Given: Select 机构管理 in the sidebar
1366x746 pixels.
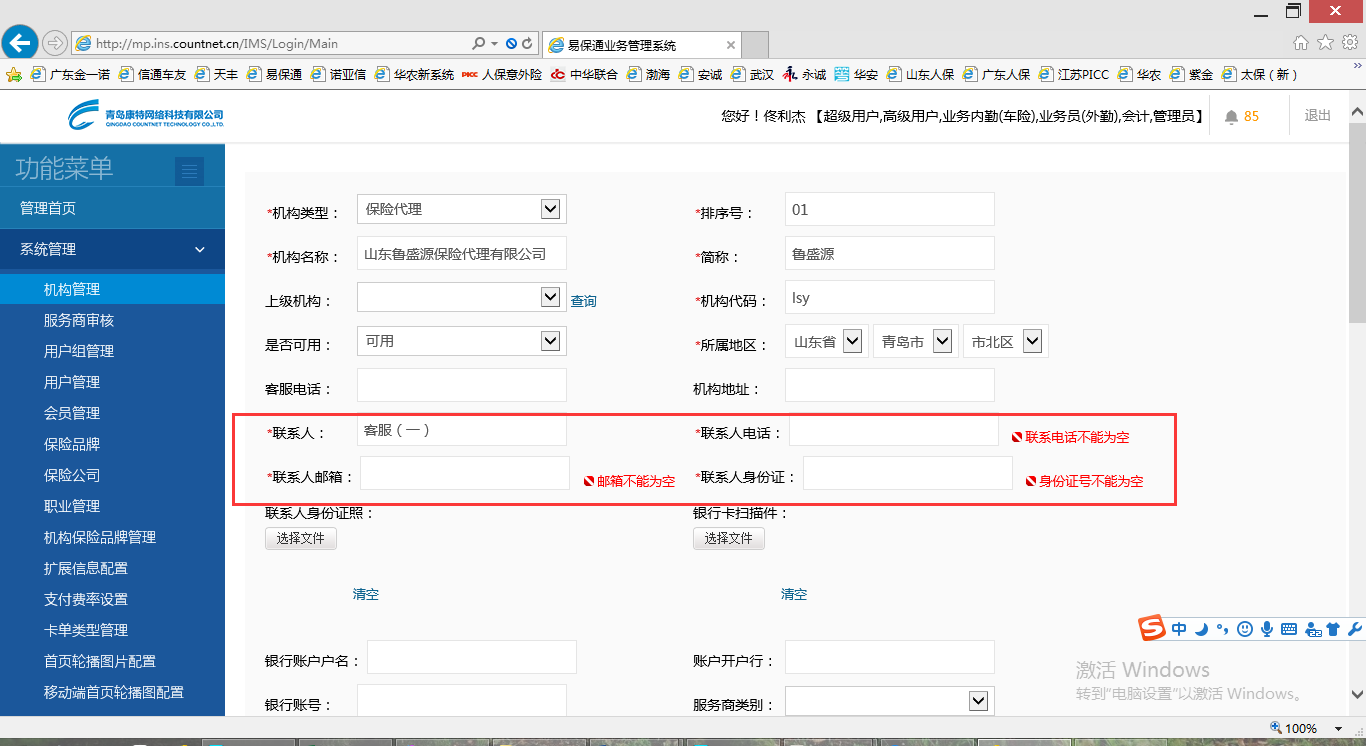Looking at the screenshot, I should click(x=112, y=289).
